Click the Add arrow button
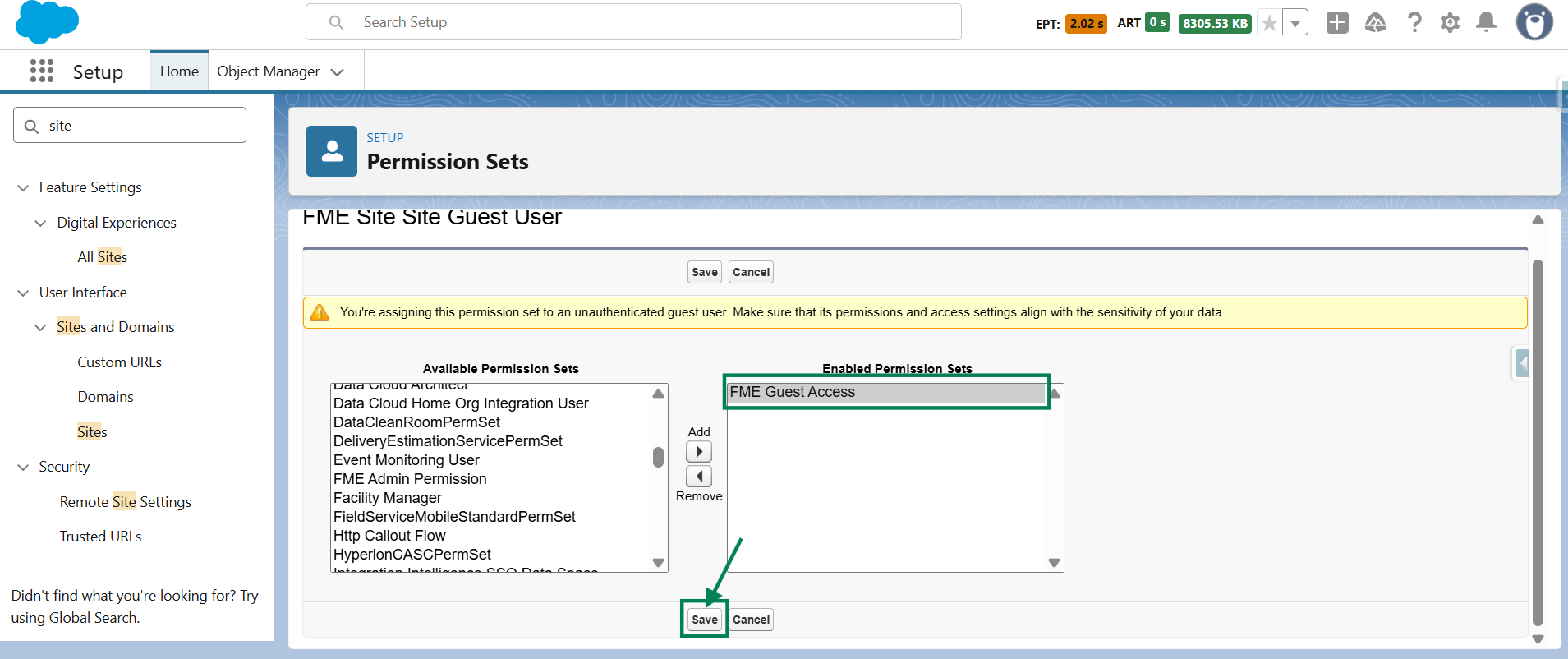 699,451
